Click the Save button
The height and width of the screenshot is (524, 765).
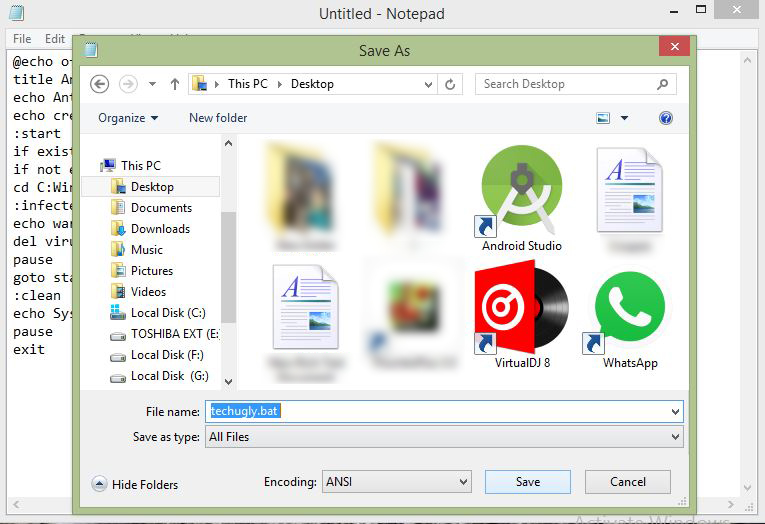[x=528, y=482]
